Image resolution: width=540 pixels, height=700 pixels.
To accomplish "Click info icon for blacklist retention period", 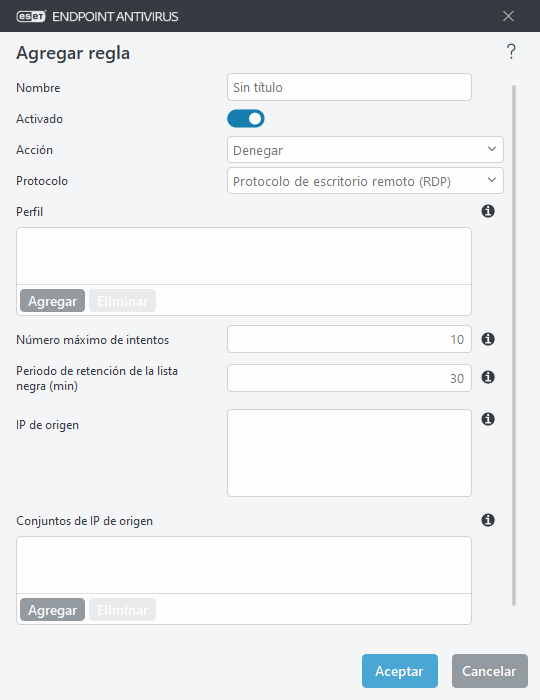I will 488,377.
